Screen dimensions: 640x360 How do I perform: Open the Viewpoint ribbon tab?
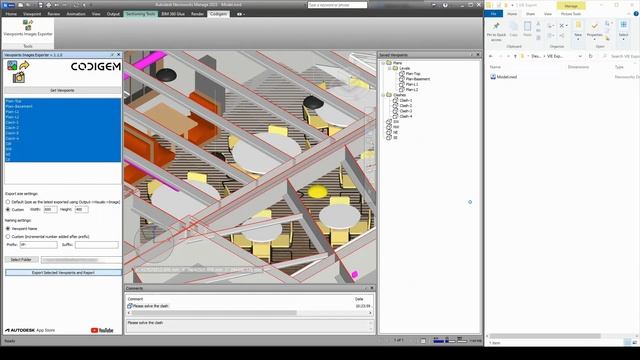pyautogui.click(x=32, y=14)
